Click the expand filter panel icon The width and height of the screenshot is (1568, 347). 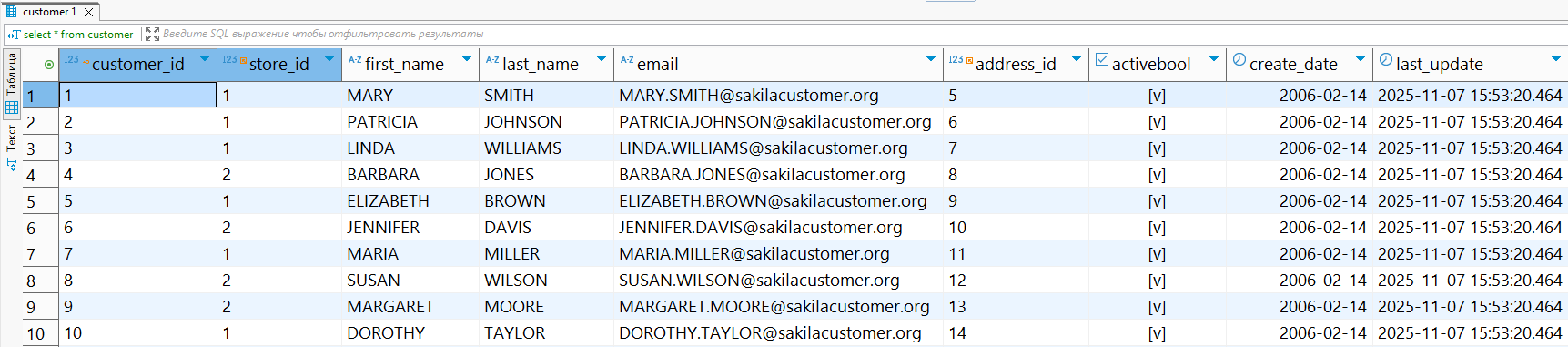152,34
